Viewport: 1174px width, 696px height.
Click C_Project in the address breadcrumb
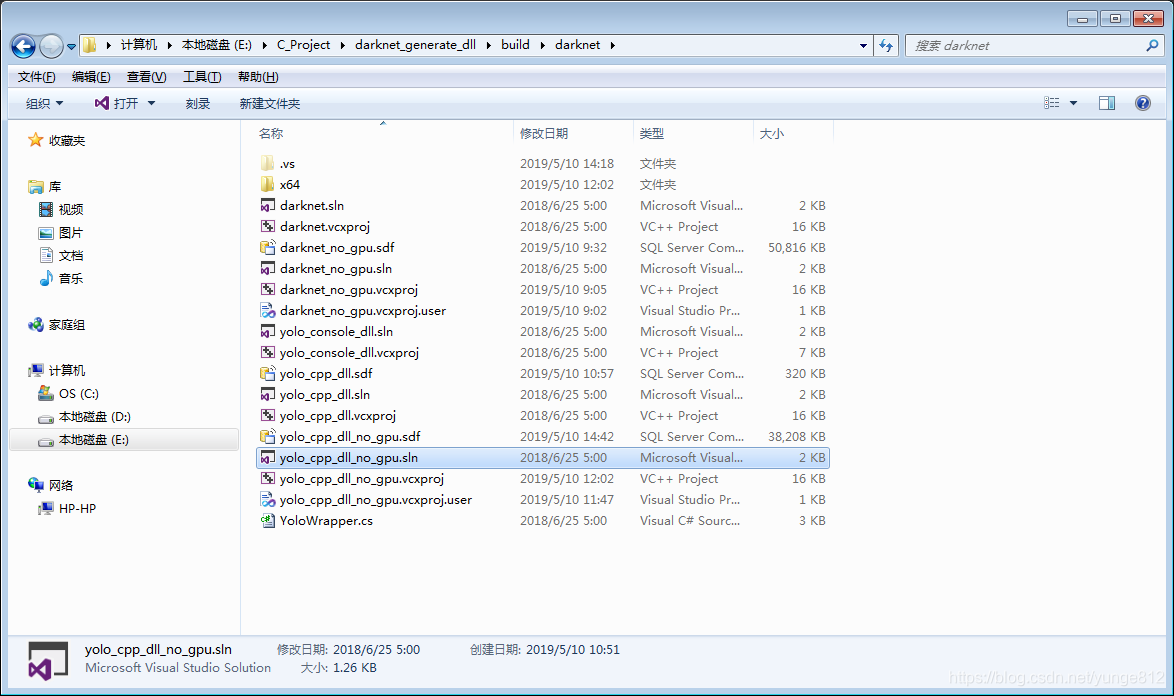[x=303, y=45]
